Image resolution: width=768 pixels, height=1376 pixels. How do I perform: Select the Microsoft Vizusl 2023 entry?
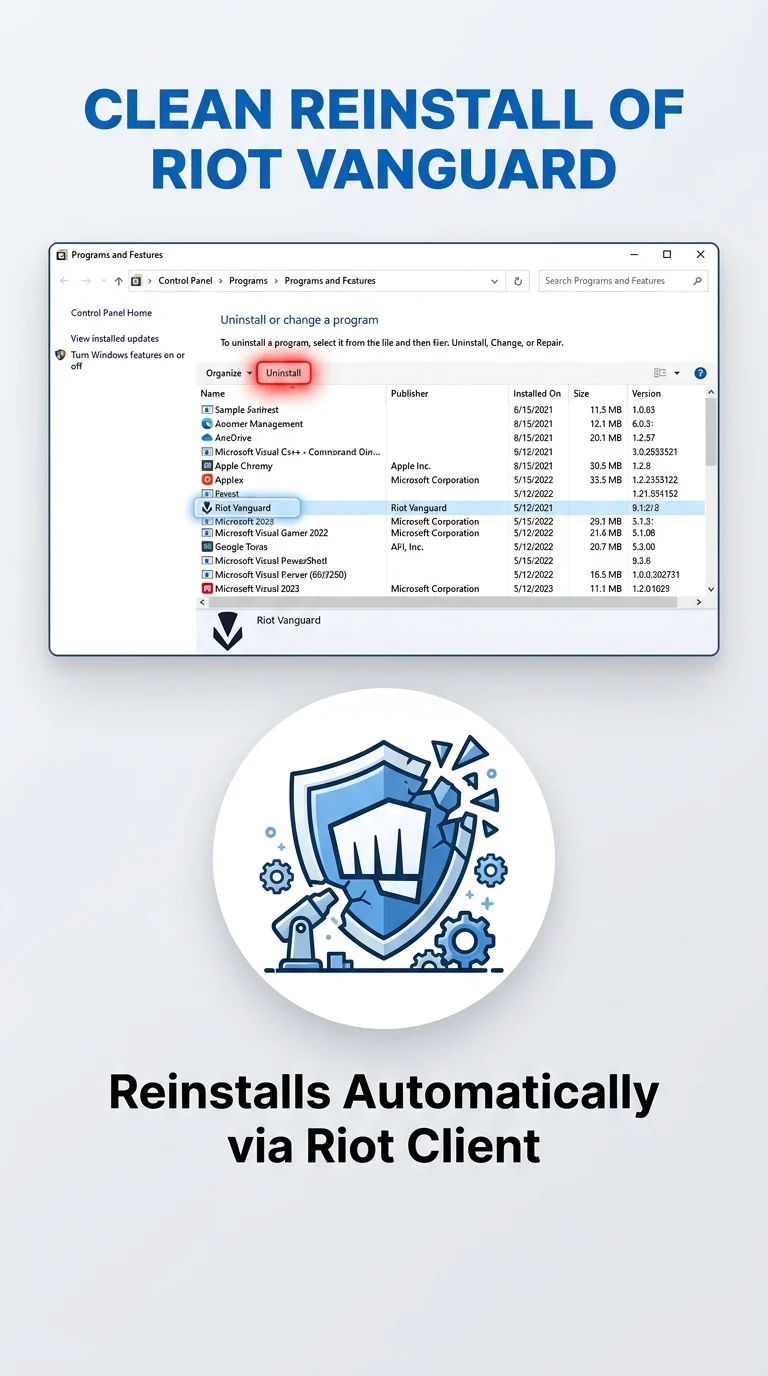[257, 589]
